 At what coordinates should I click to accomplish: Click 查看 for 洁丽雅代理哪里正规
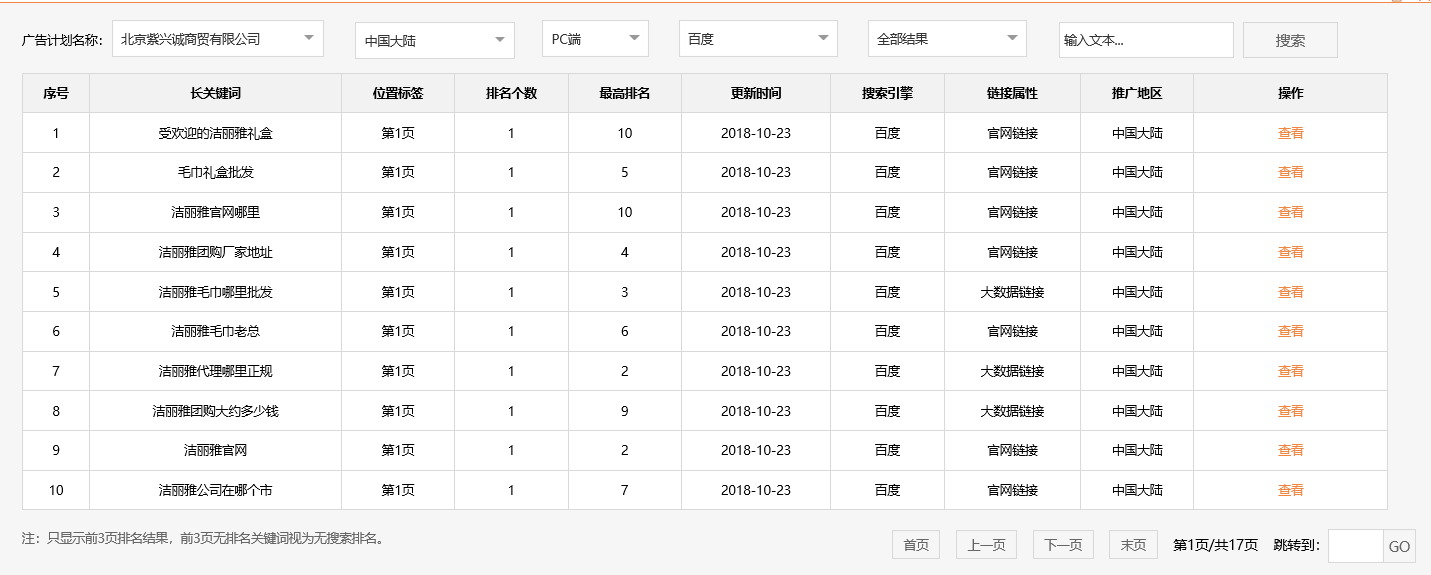click(1291, 371)
